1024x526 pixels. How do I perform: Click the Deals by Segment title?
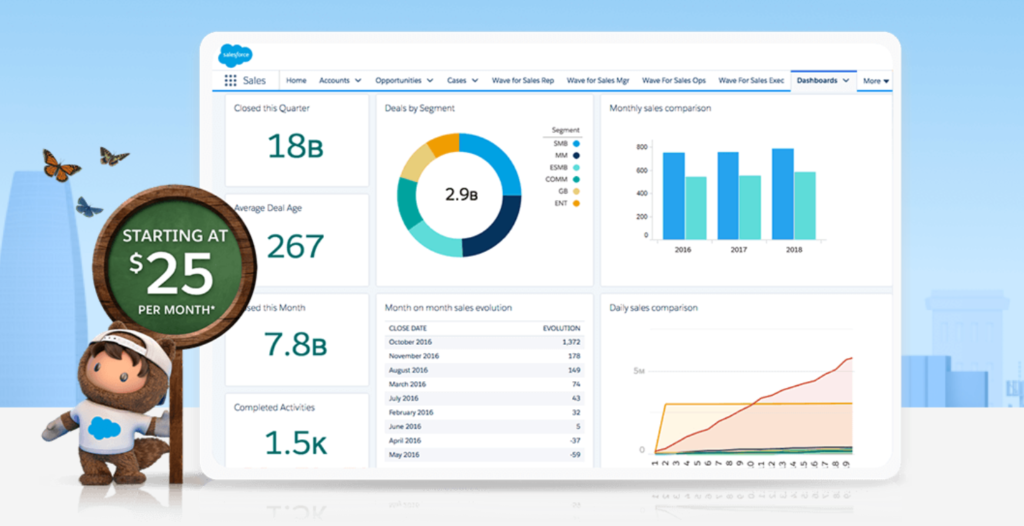point(420,108)
